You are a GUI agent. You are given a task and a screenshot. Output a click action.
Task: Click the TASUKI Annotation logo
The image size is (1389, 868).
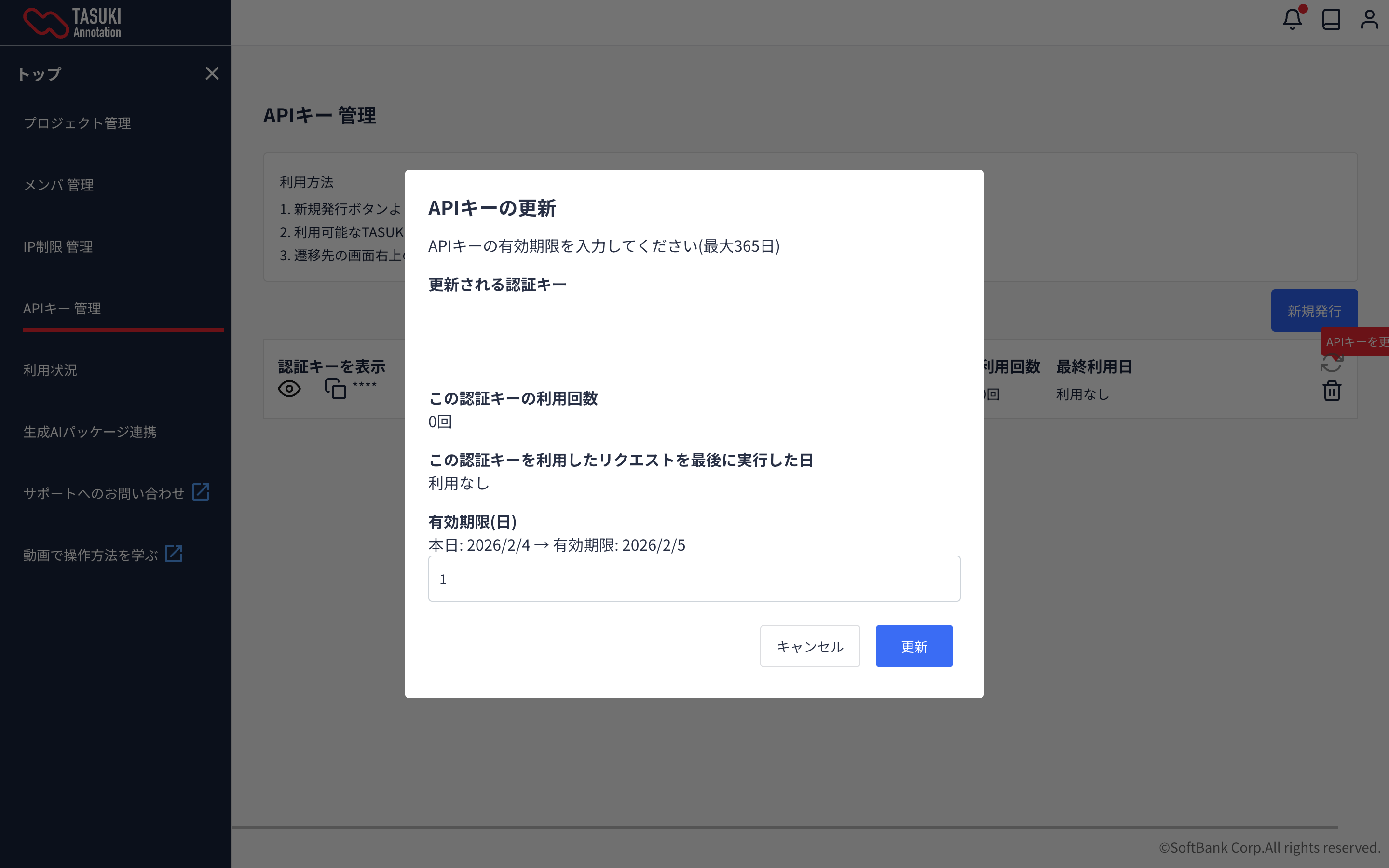pyautogui.click(x=72, y=23)
